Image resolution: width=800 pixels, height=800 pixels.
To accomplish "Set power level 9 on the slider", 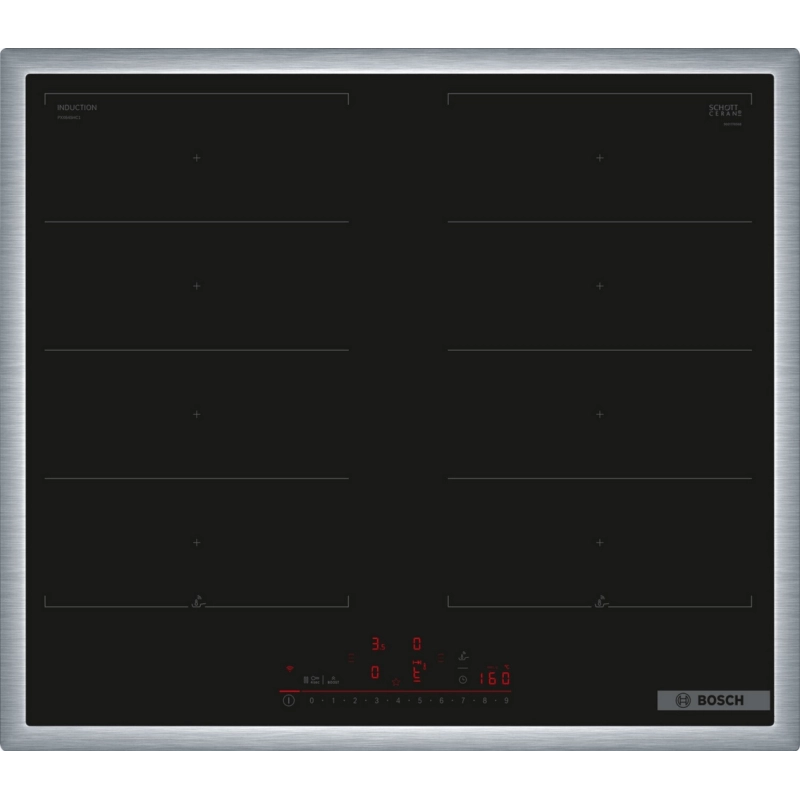I will click(506, 701).
